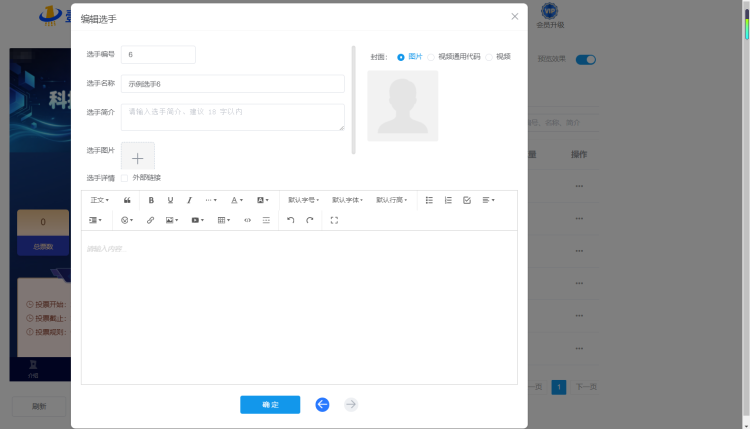The height and width of the screenshot is (429, 750).
Task: Open the font color dropdown
Action: tap(237, 200)
